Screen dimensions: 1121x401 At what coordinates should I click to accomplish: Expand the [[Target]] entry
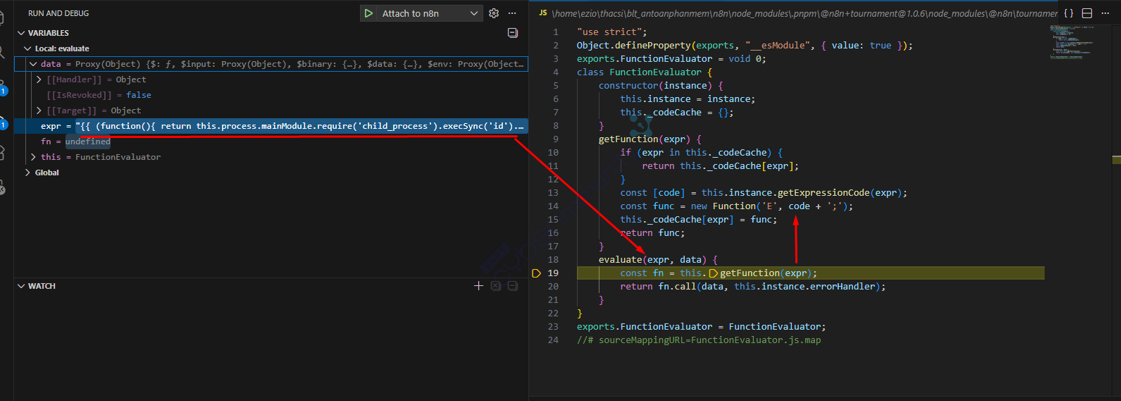click(x=39, y=111)
